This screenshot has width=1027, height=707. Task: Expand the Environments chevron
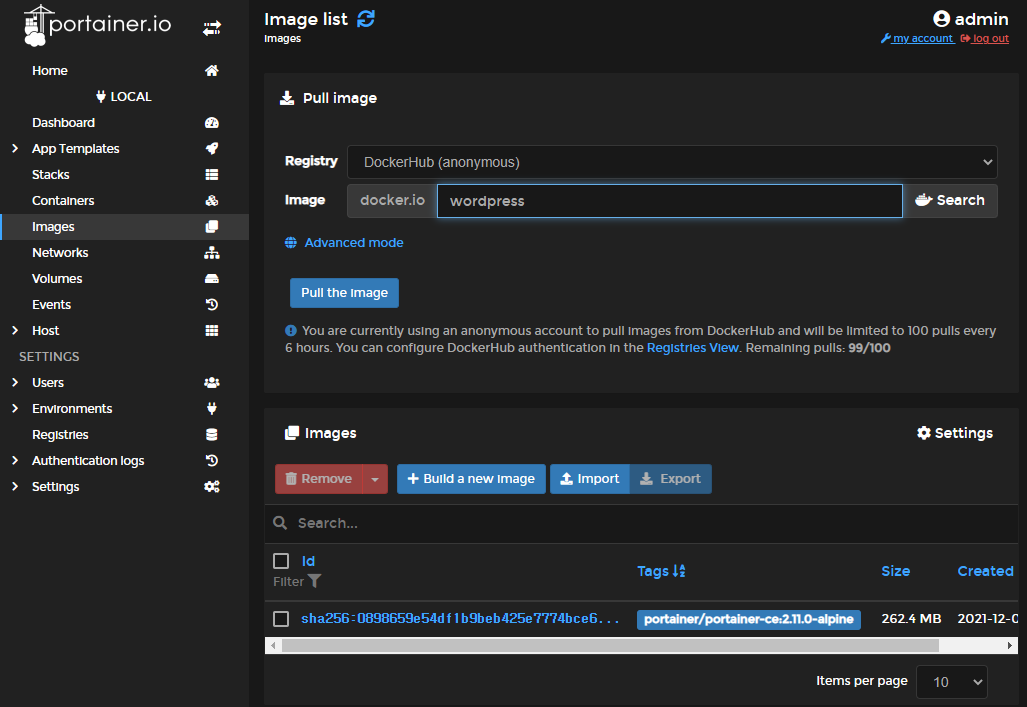coord(15,409)
